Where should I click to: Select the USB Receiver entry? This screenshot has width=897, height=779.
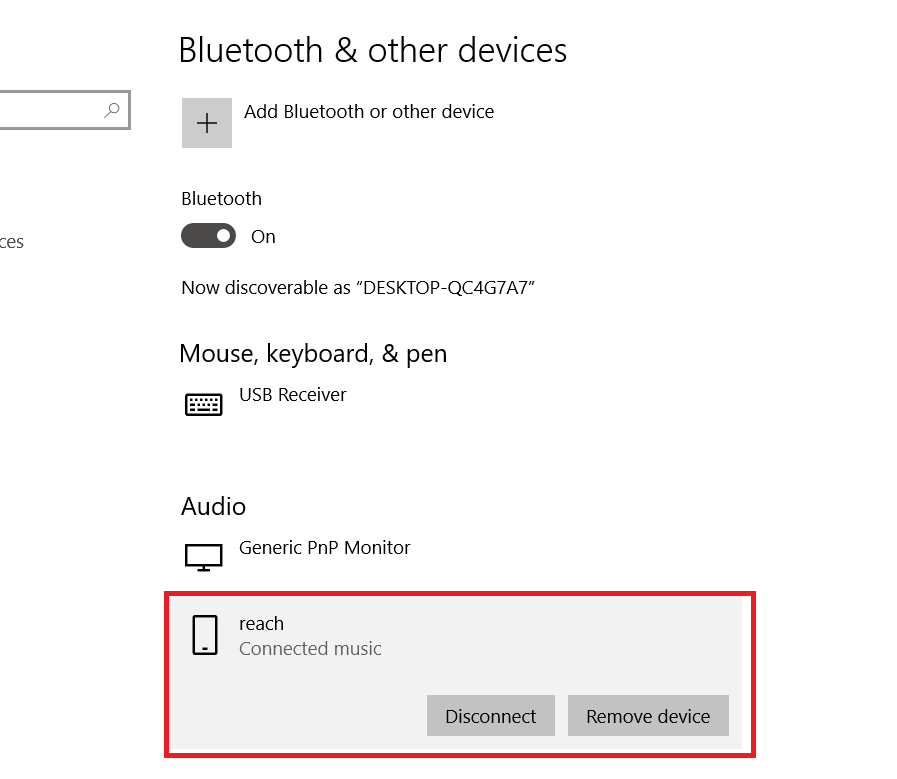(293, 395)
